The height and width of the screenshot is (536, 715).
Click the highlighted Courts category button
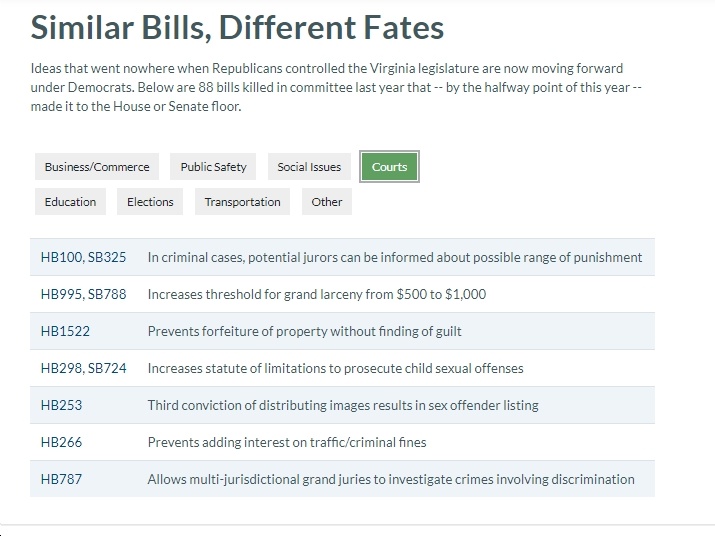[389, 167]
